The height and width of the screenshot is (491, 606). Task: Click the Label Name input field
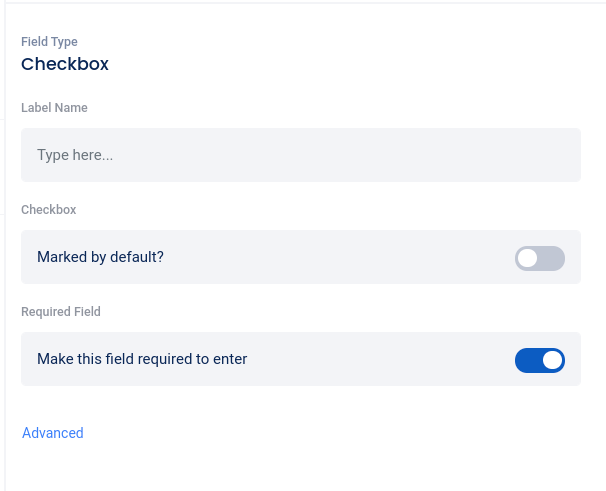coord(300,155)
